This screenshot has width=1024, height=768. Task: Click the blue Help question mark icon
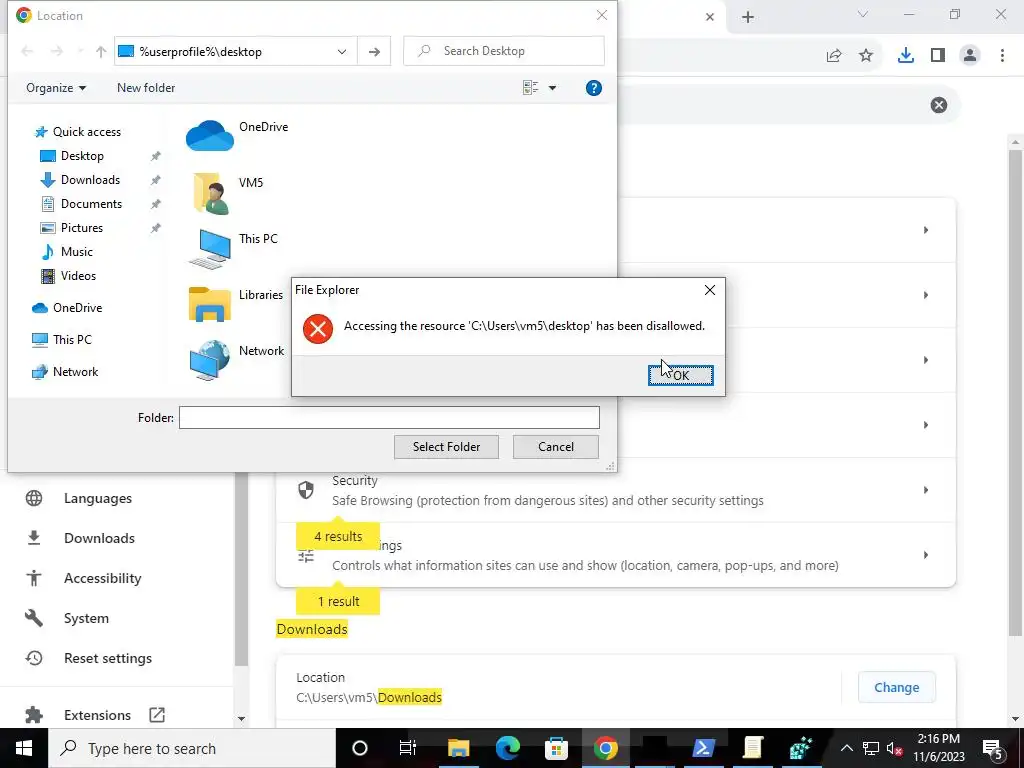click(594, 88)
